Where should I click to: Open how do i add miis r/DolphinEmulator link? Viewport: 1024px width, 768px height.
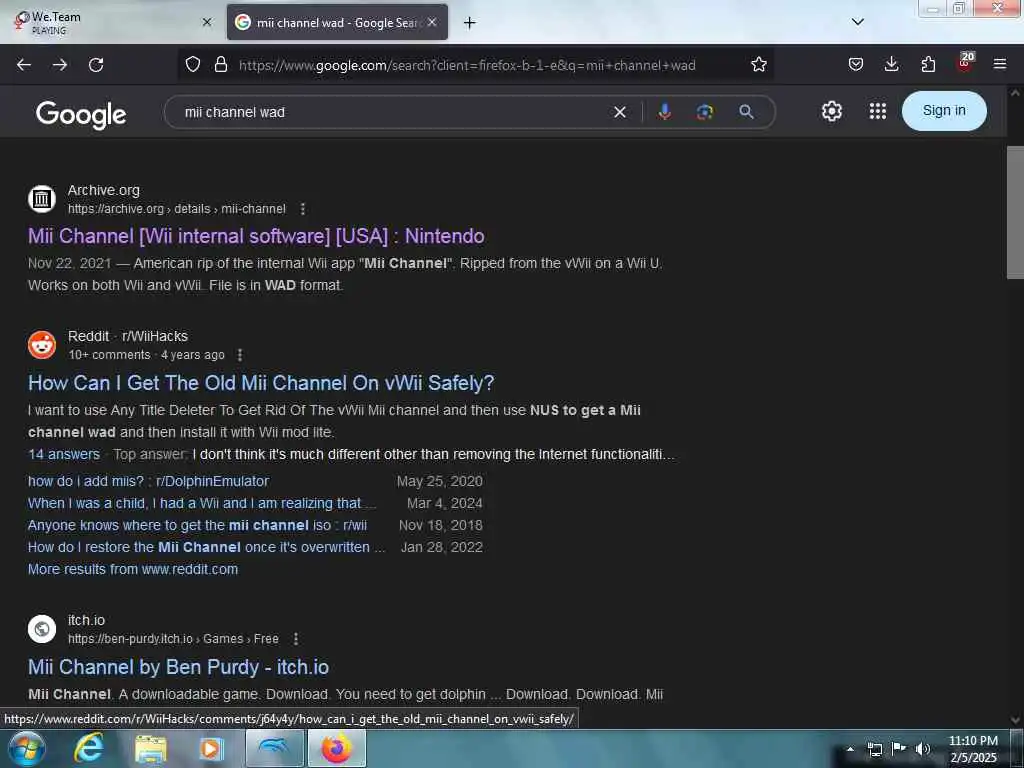coord(148,481)
